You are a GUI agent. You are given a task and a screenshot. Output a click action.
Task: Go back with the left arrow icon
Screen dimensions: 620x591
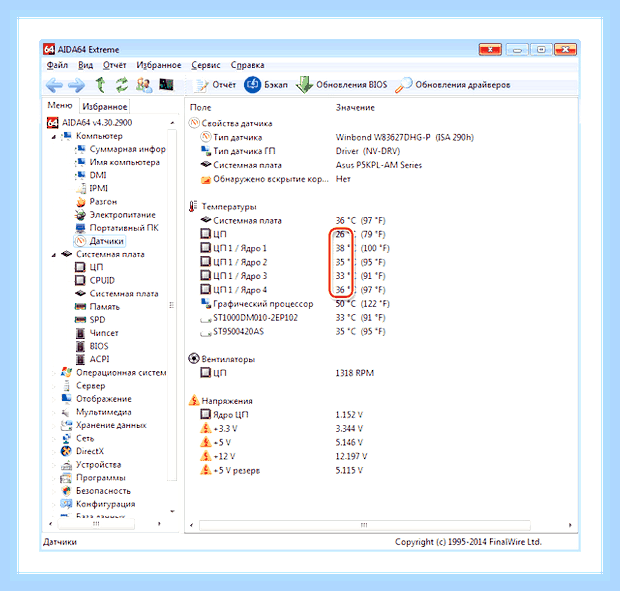coord(54,85)
